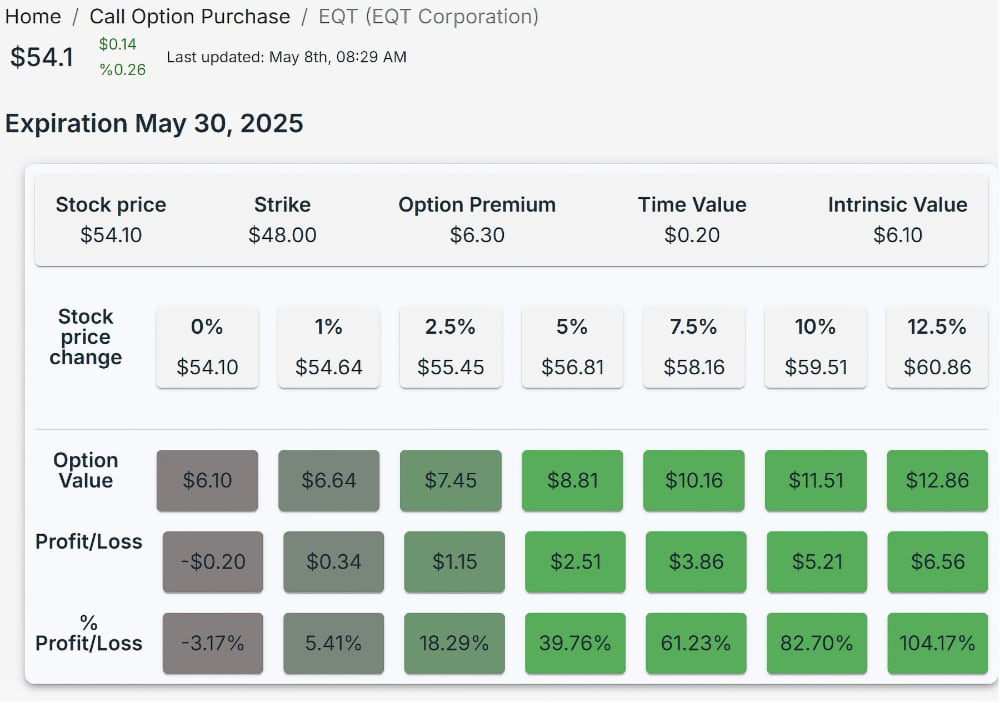The height and width of the screenshot is (703, 1000).
Task: Open the Call Option Purchase breadcrumb
Action: coord(190,16)
